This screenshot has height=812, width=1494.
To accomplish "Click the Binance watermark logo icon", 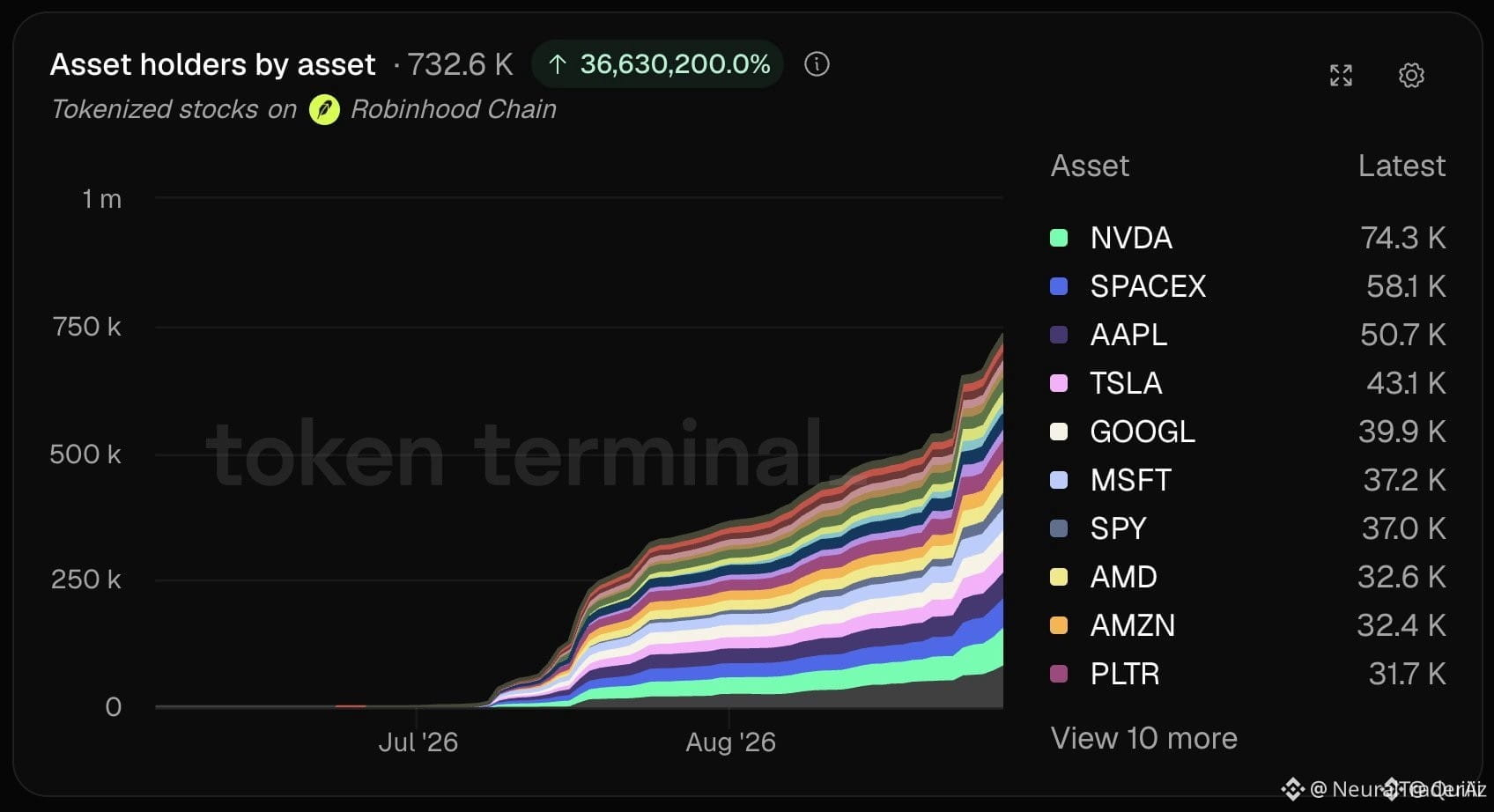I will click(1292, 788).
